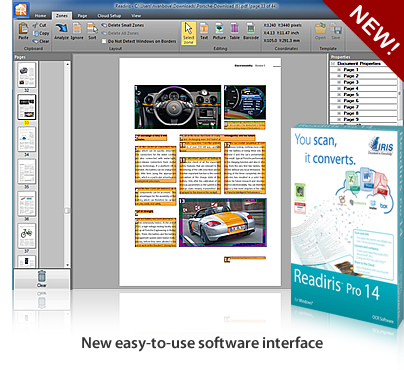Choose the Text zone tool
The width and height of the screenshot is (404, 370).
[204, 31]
